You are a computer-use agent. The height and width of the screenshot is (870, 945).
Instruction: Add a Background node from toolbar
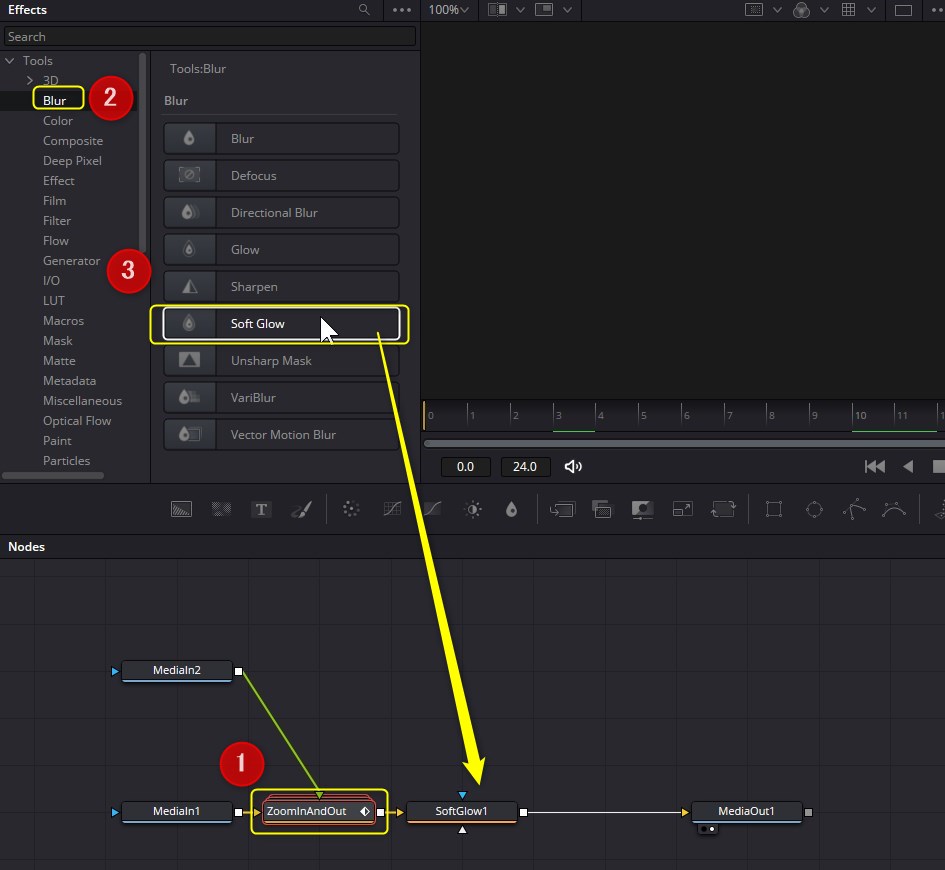point(181,510)
